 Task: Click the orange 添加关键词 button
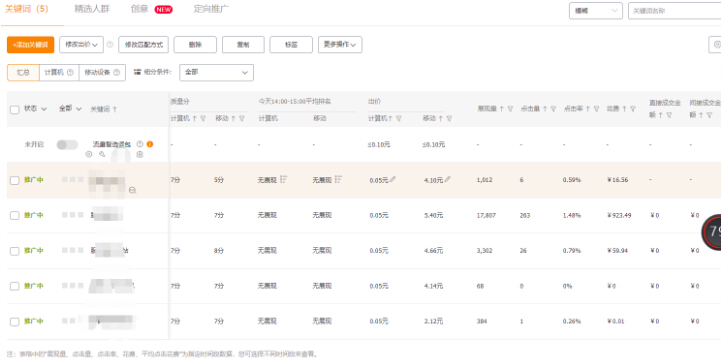click(x=30, y=45)
